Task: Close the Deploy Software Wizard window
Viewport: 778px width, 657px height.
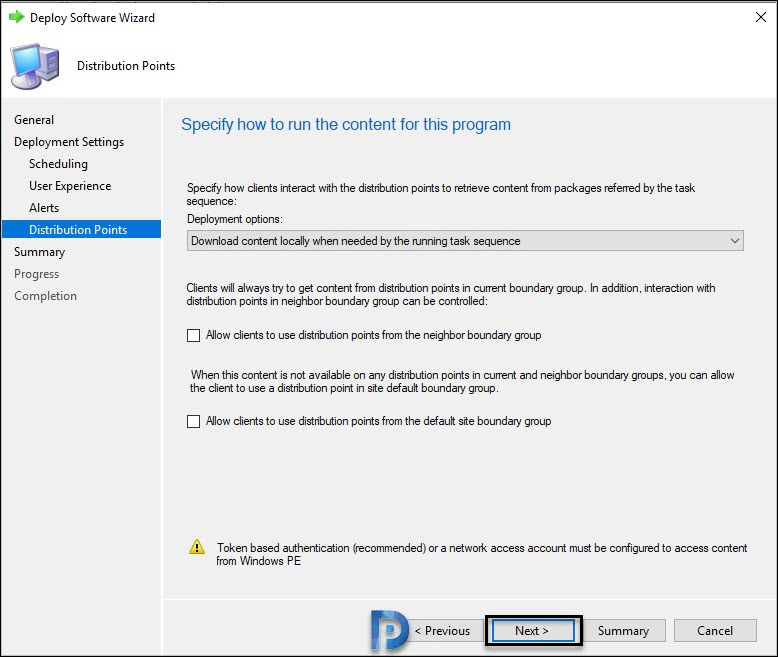Action: click(x=761, y=17)
